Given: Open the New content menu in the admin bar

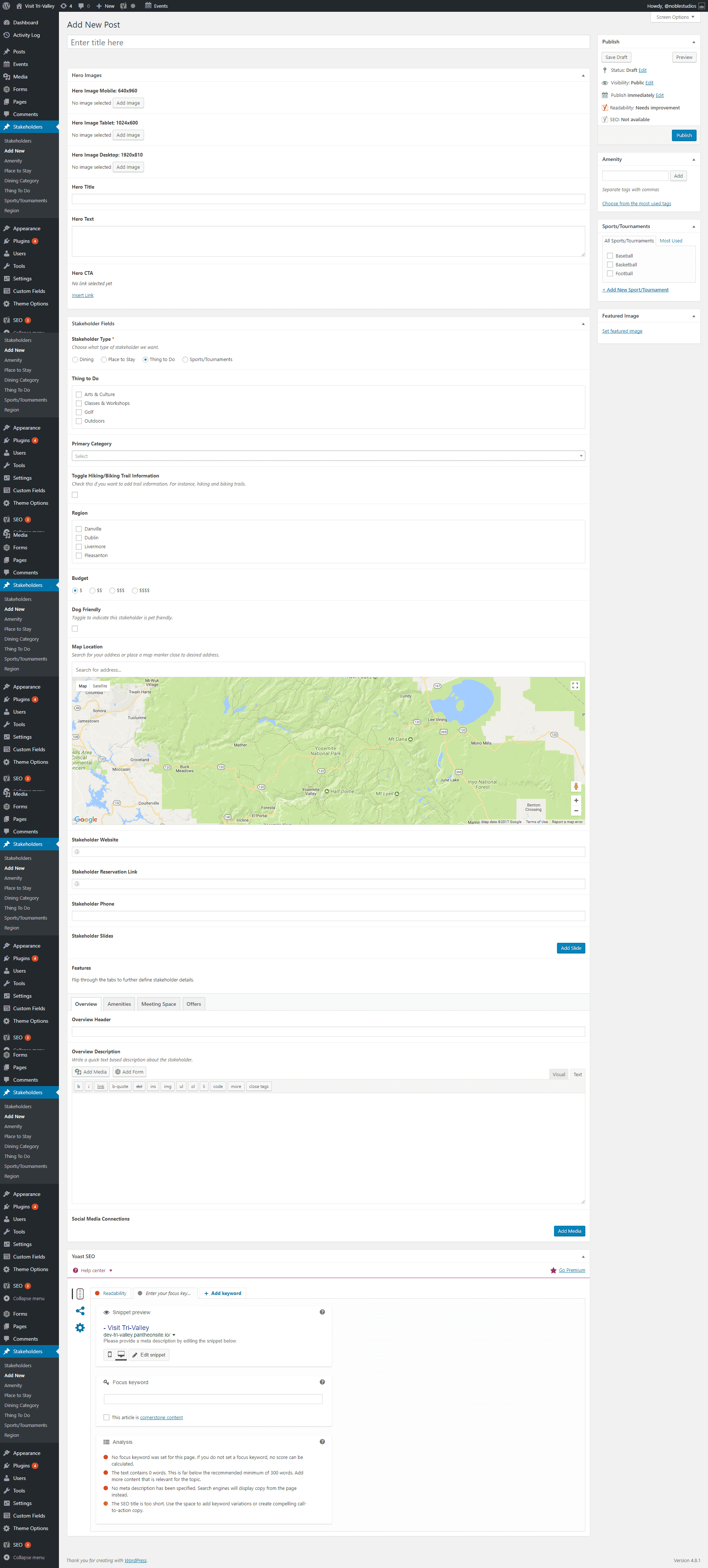Looking at the screenshot, I should 105,6.
